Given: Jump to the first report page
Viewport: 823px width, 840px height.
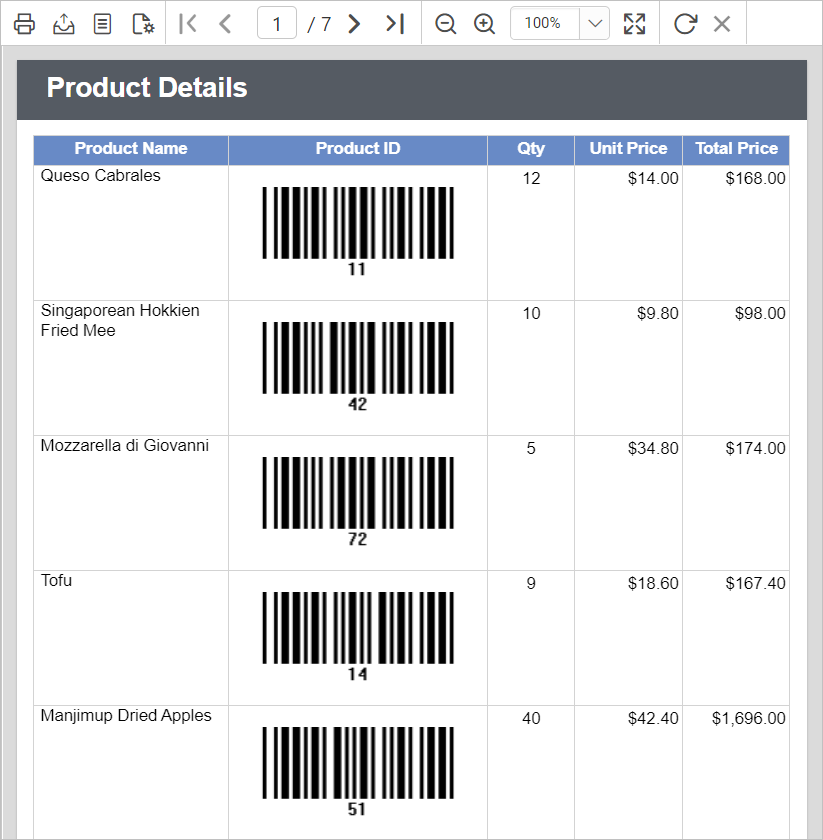Looking at the screenshot, I should [x=187, y=23].
